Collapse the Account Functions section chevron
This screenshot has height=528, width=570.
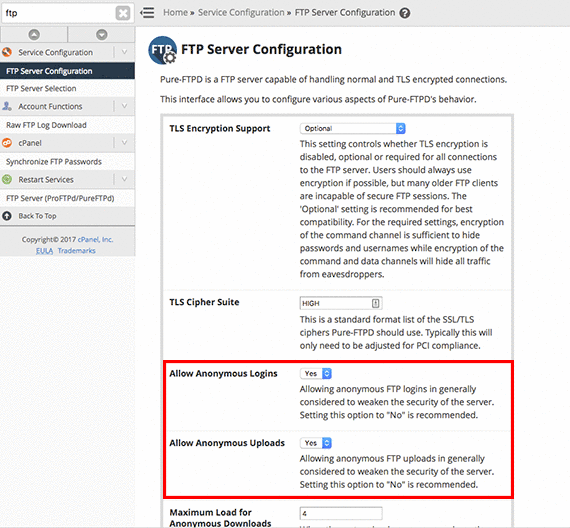coord(124,106)
